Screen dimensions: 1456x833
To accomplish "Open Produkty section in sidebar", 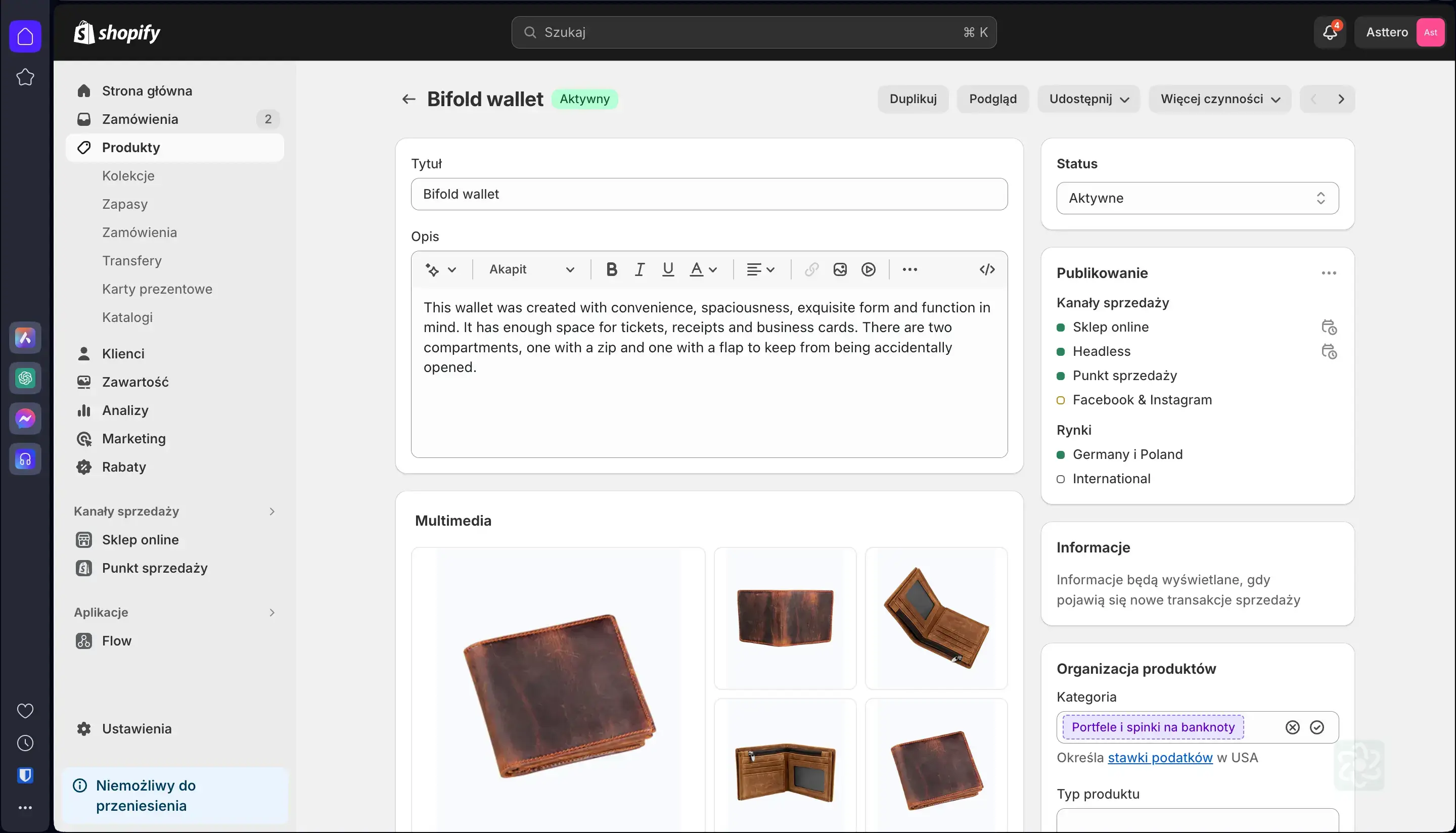I will (x=131, y=147).
